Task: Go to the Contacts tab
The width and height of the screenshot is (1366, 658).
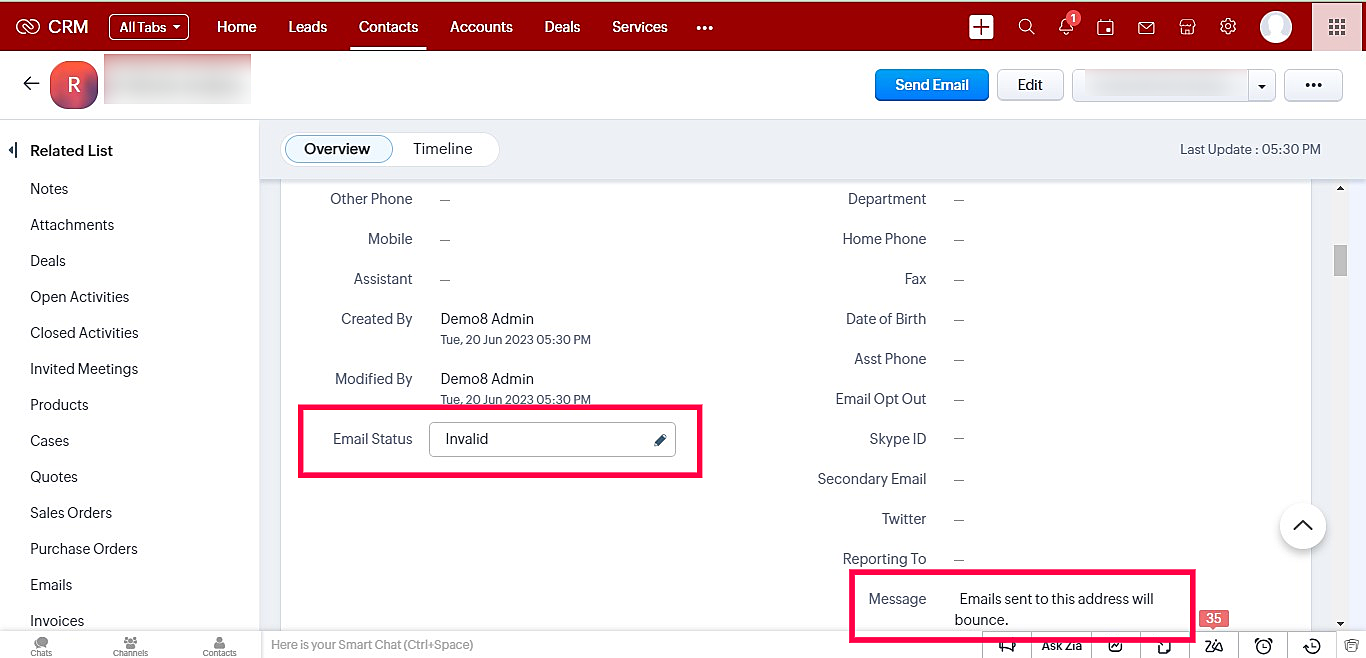Action: pyautogui.click(x=389, y=27)
